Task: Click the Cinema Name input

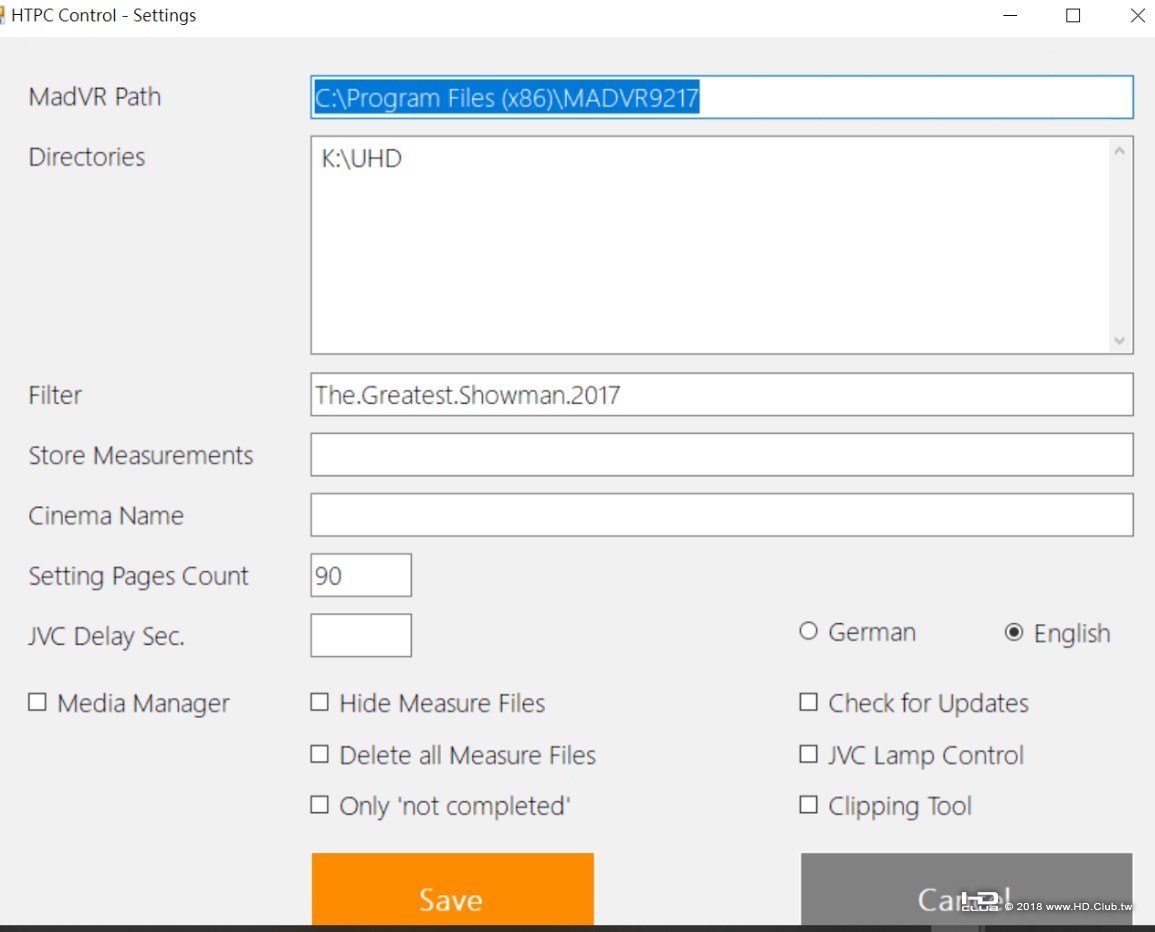Action: pos(722,515)
